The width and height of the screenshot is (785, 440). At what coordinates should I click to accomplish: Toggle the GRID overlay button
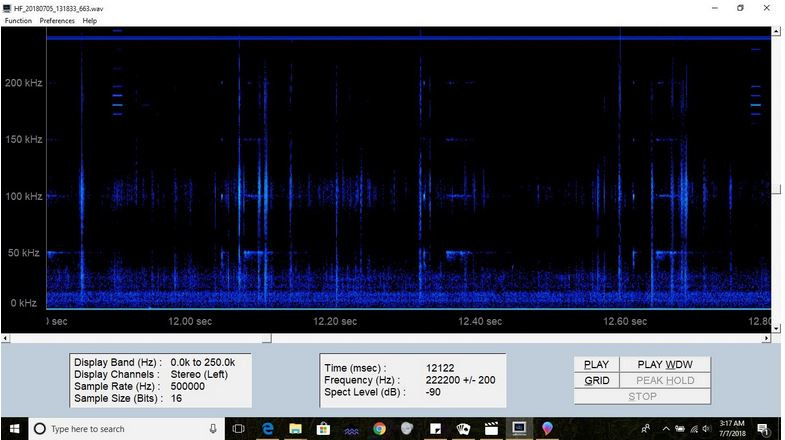pos(596,380)
